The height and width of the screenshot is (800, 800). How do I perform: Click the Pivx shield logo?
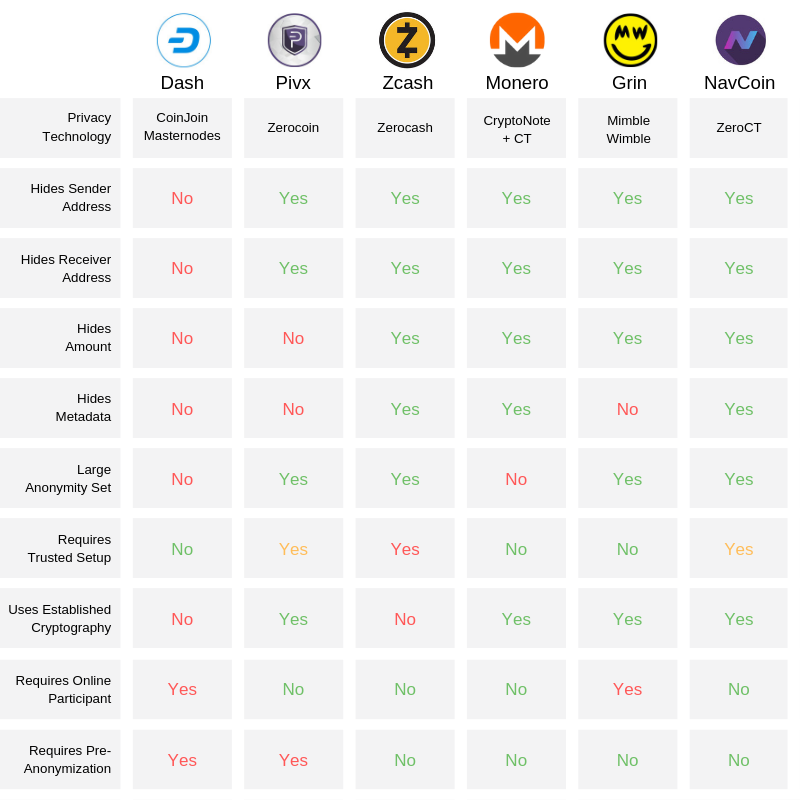point(294,41)
